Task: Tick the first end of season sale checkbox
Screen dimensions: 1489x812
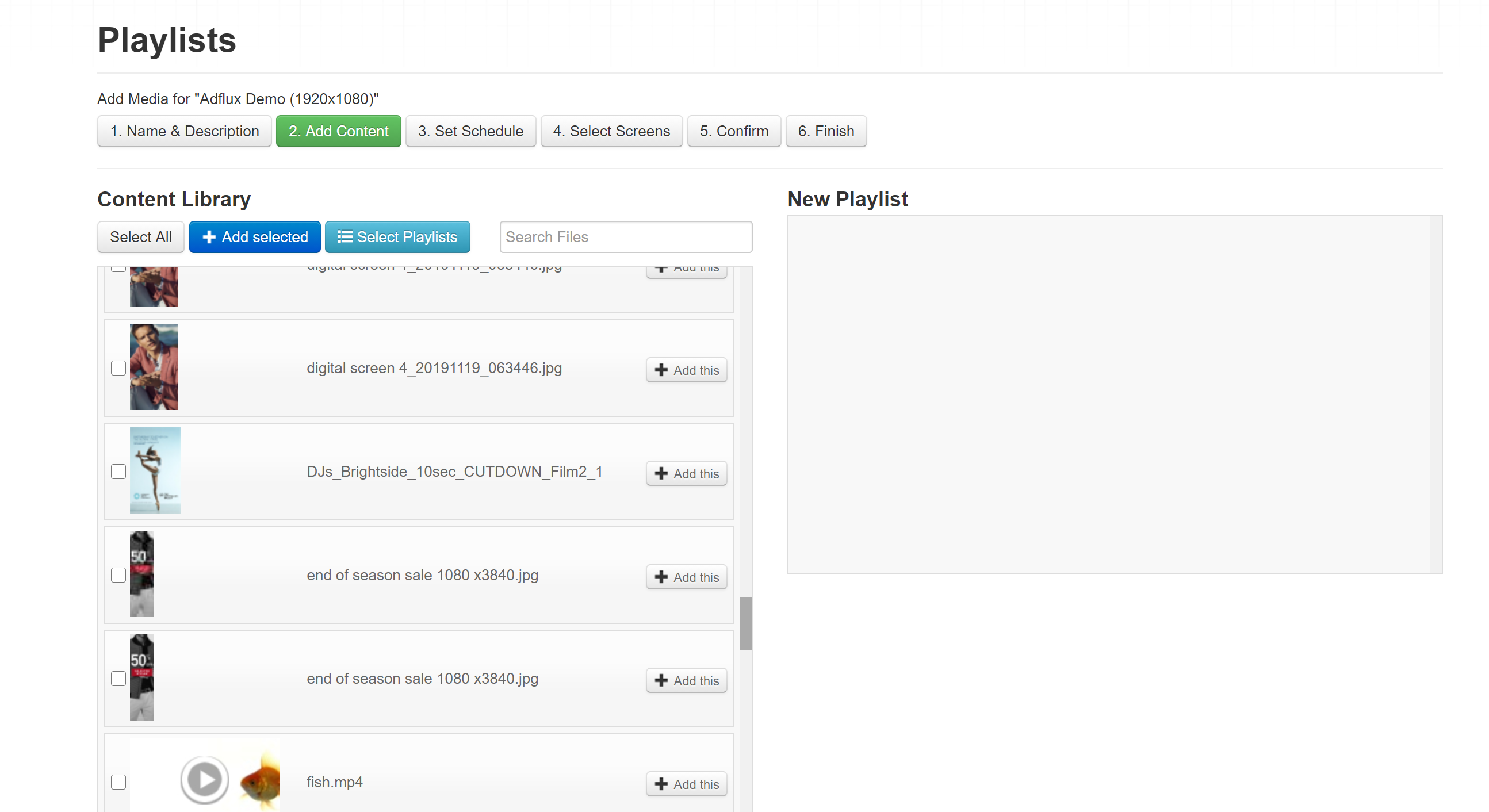Action: 118,575
